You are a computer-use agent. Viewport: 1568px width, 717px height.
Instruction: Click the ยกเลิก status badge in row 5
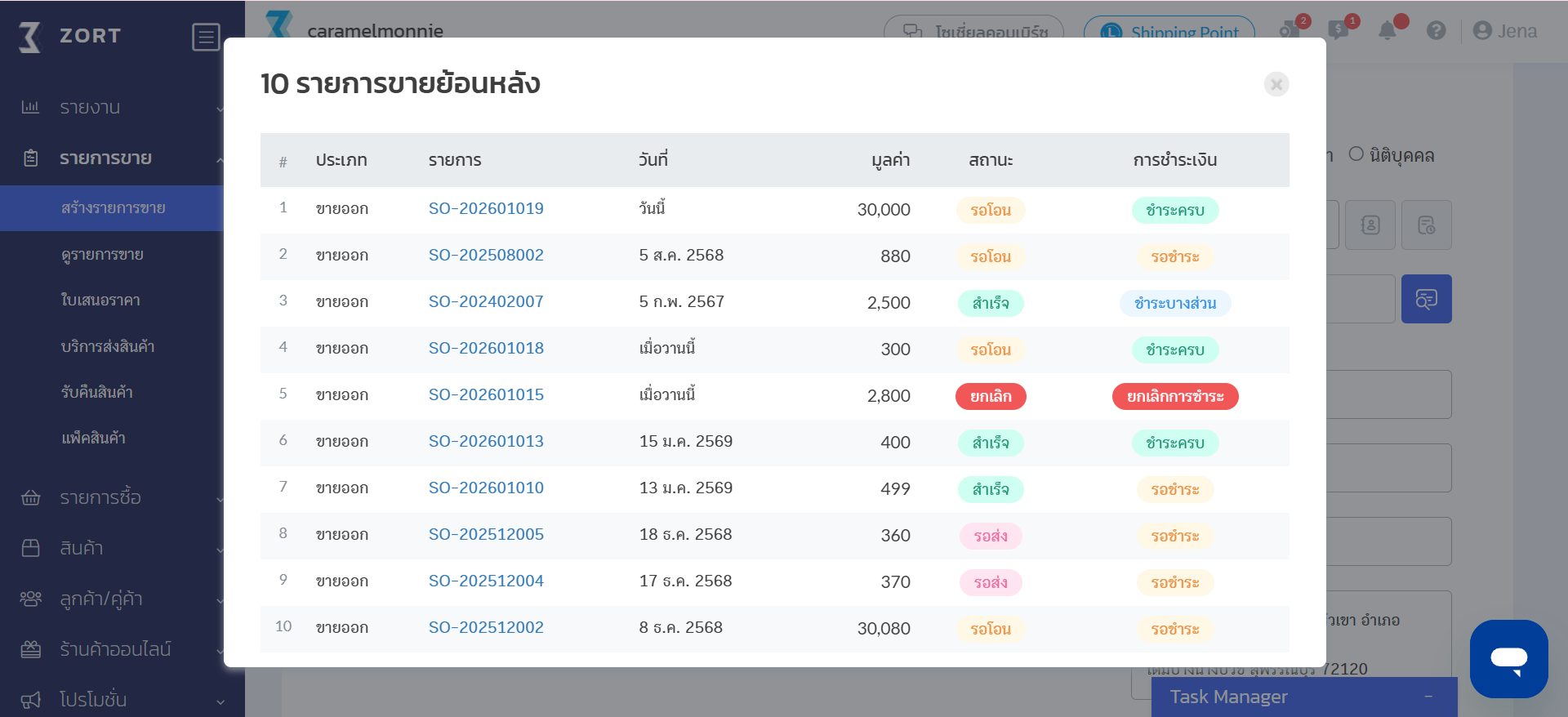pos(991,396)
